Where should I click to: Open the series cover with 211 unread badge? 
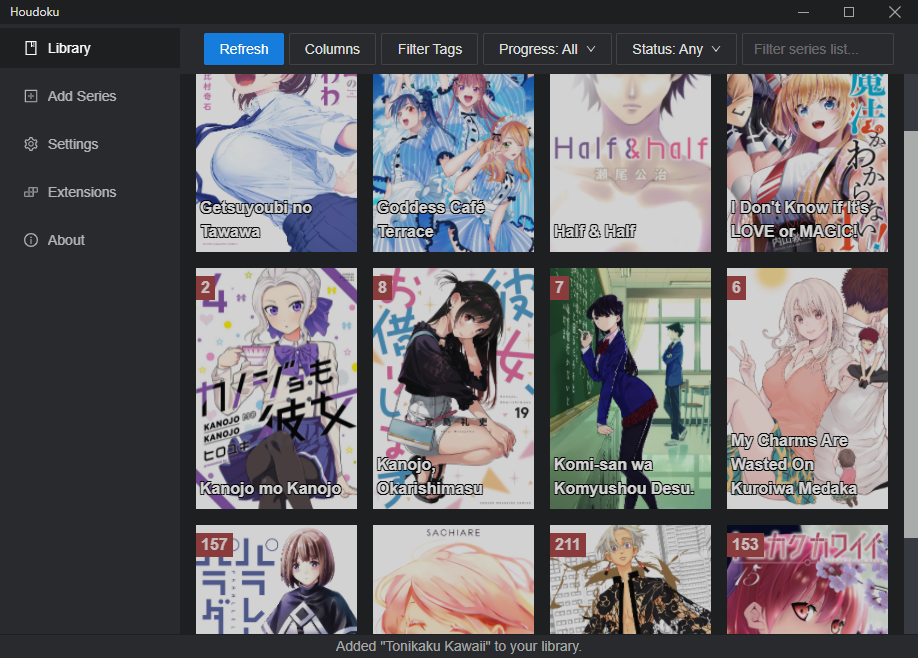[630, 580]
